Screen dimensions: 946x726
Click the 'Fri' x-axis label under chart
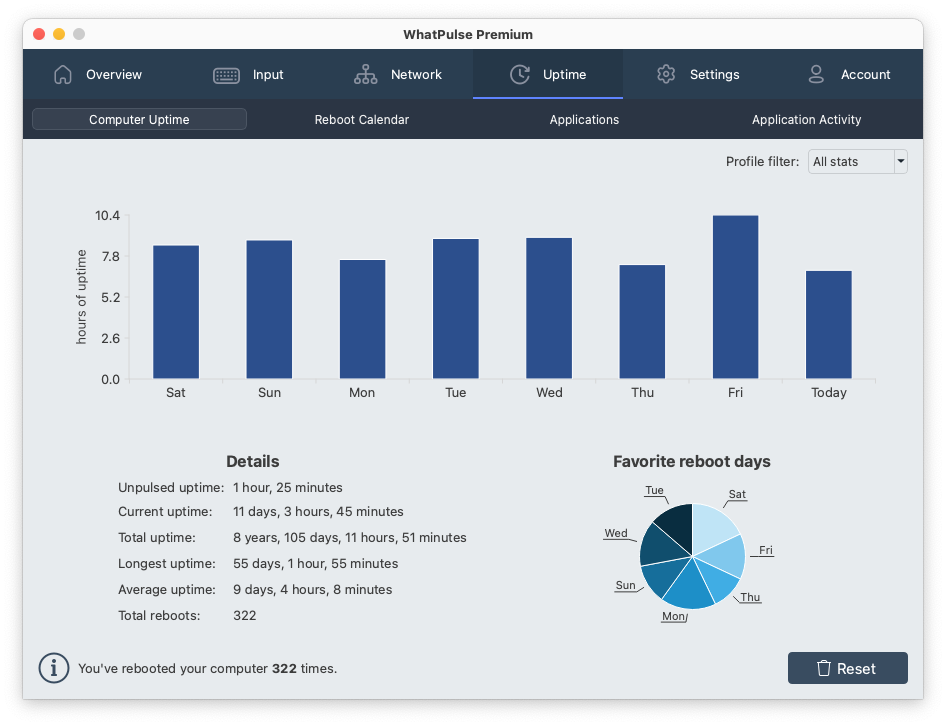coord(735,392)
